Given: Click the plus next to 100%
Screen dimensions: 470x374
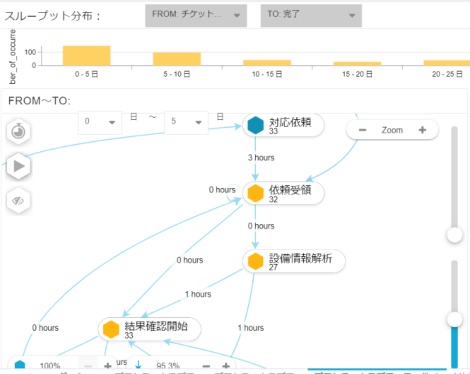Looking at the screenshot, I should coord(108,366).
